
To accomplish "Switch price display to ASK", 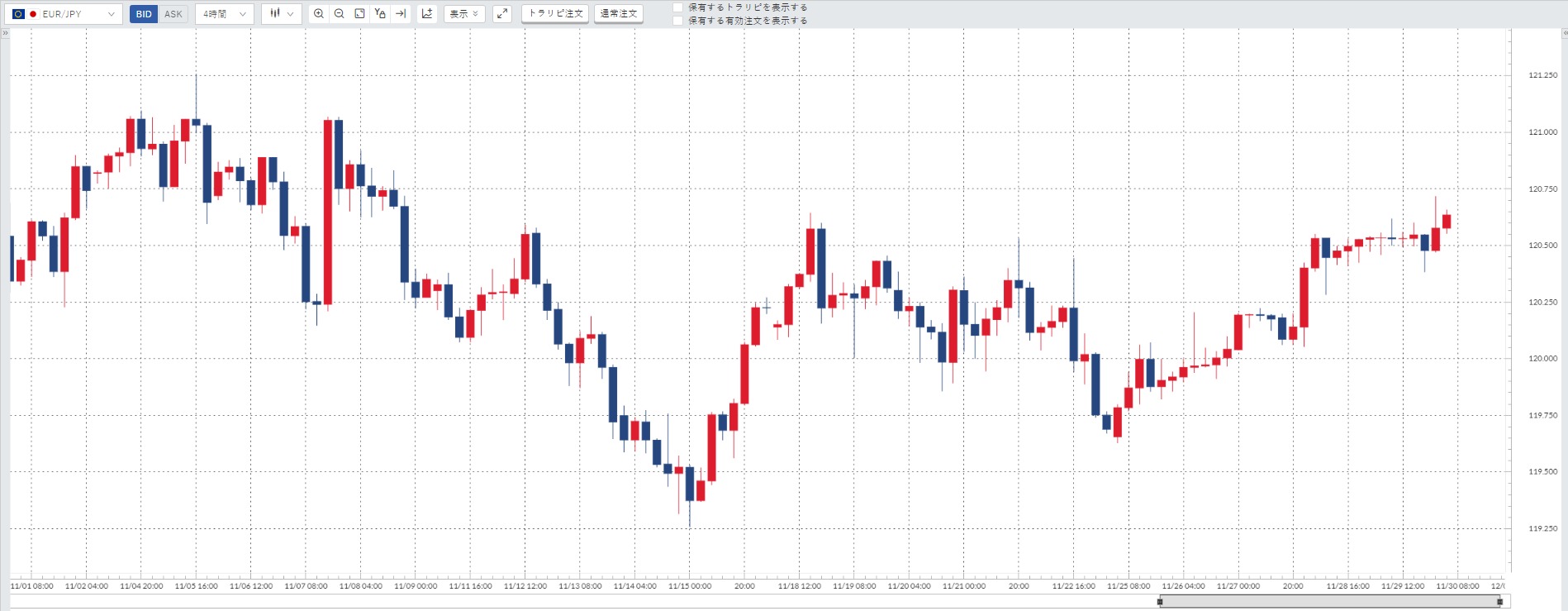I will pos(173,14).
